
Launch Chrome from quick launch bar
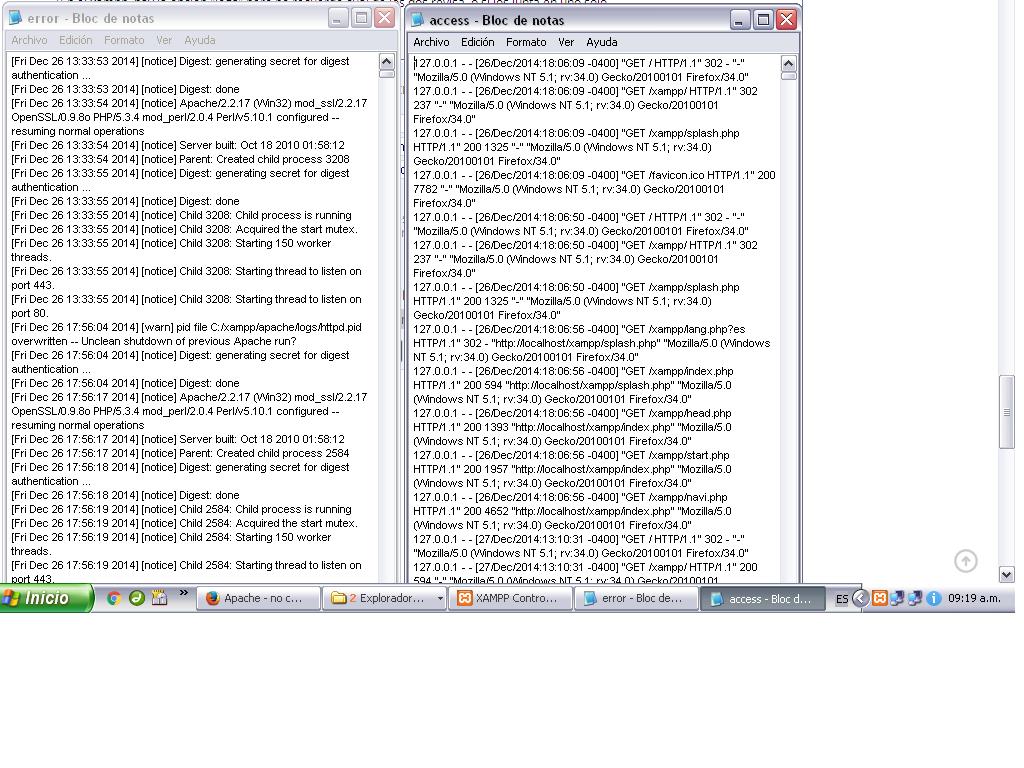114,598
